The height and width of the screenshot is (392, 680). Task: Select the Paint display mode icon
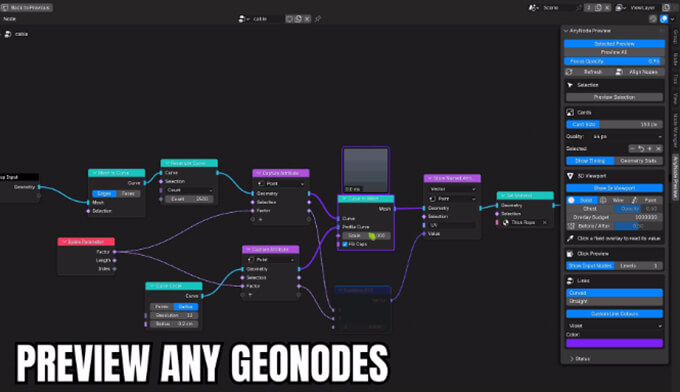[634, 200]
